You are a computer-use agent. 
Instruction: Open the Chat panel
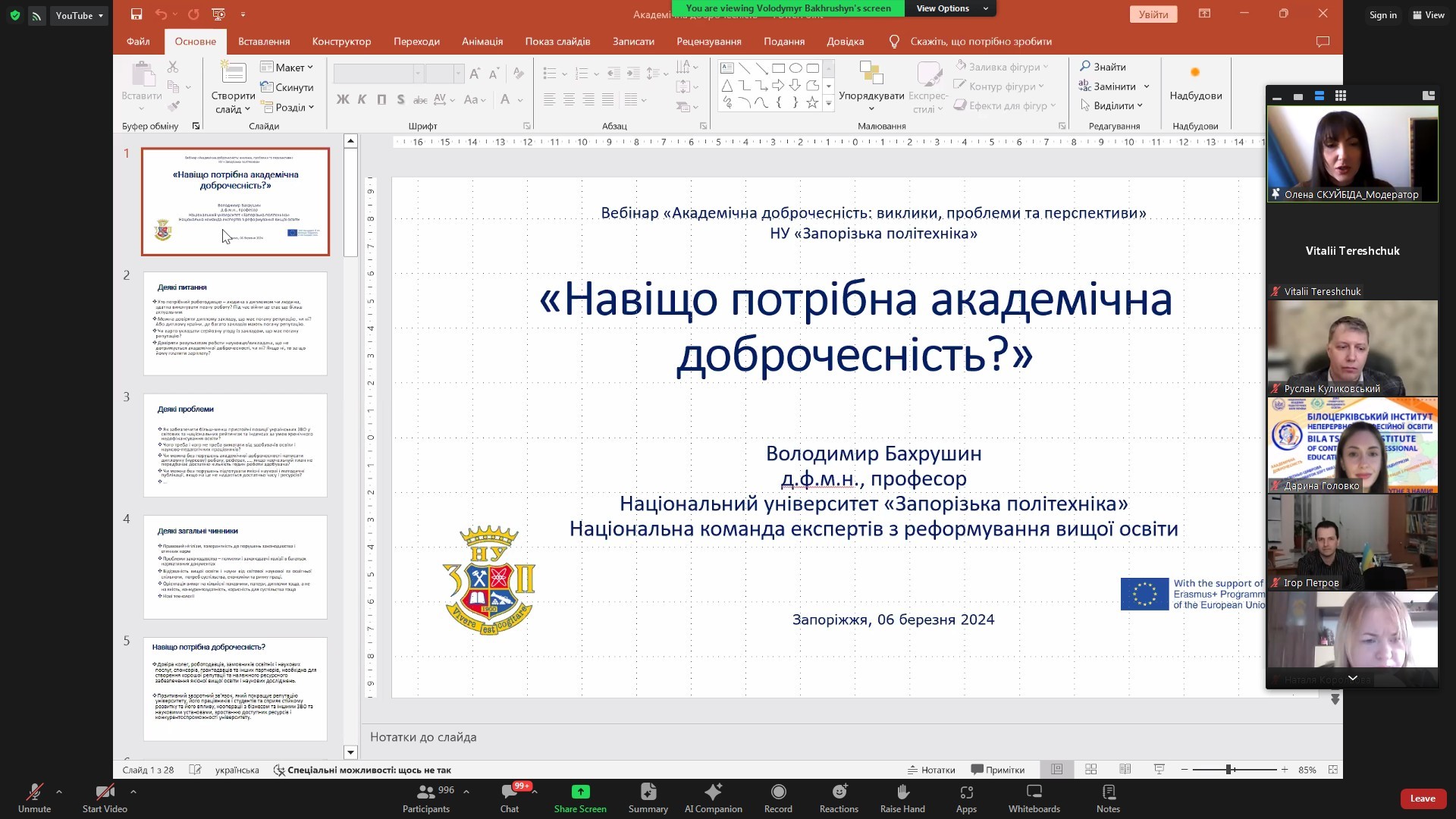point(509,792)
